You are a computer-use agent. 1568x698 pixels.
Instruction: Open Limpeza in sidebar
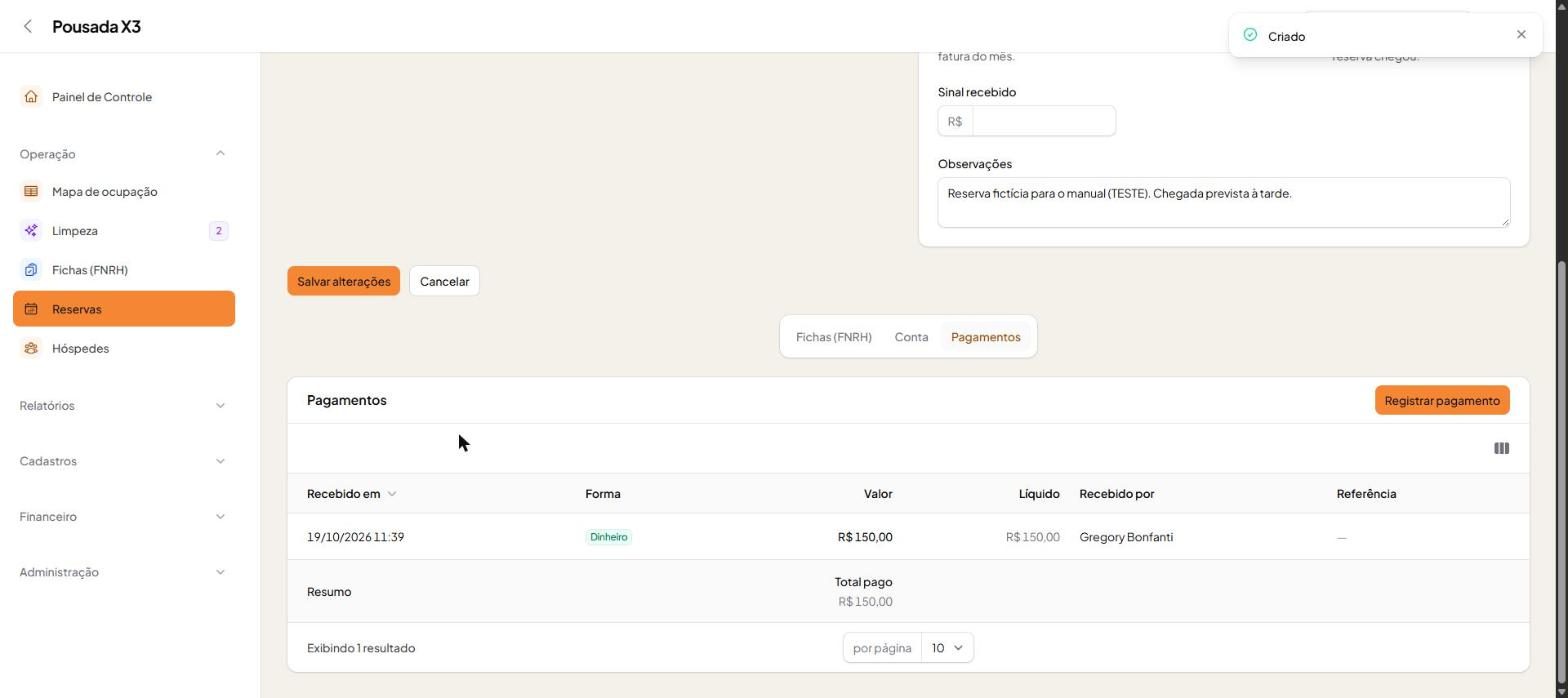[124, 231]
